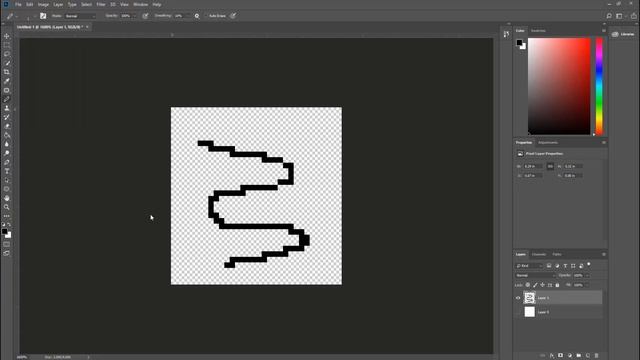Select the Rectangular Marquee tool
This screenshot has width=640, height=360.
(7, 45)
